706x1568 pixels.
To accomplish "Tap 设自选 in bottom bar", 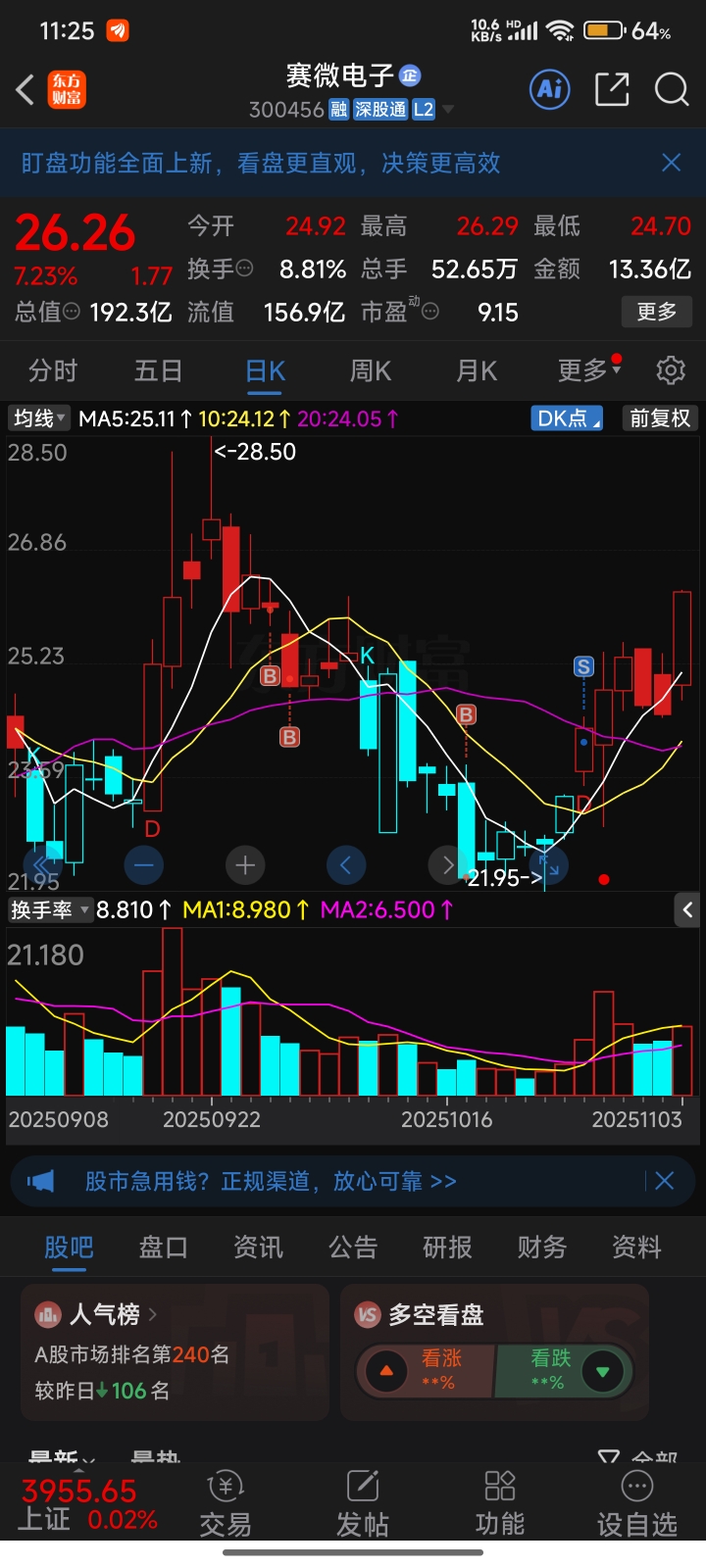I will point(637,1504).
